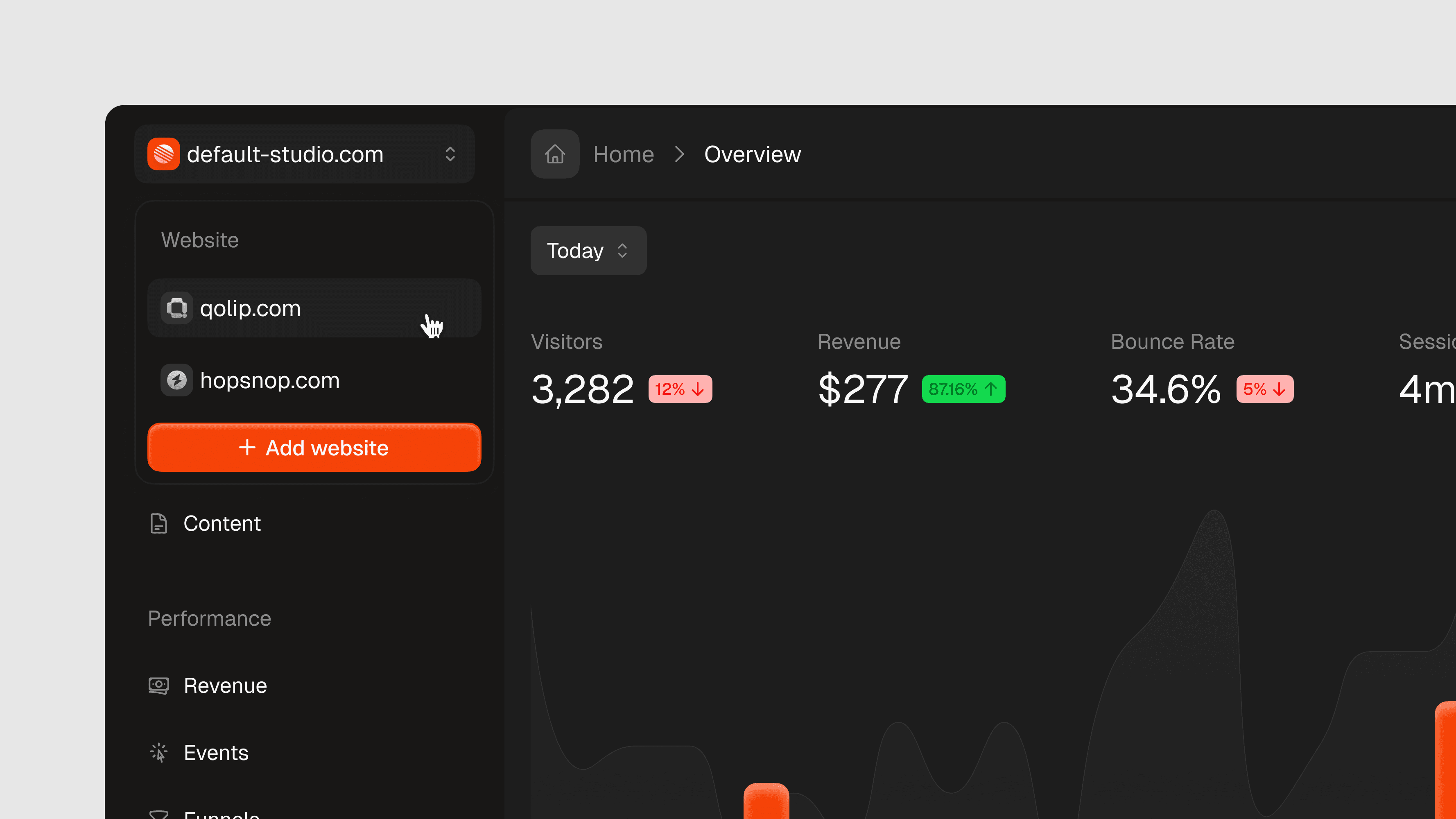This screenshot has width=1456, height=819.
Task: Open the Today date range dropdown
Action: coord(588,250)
